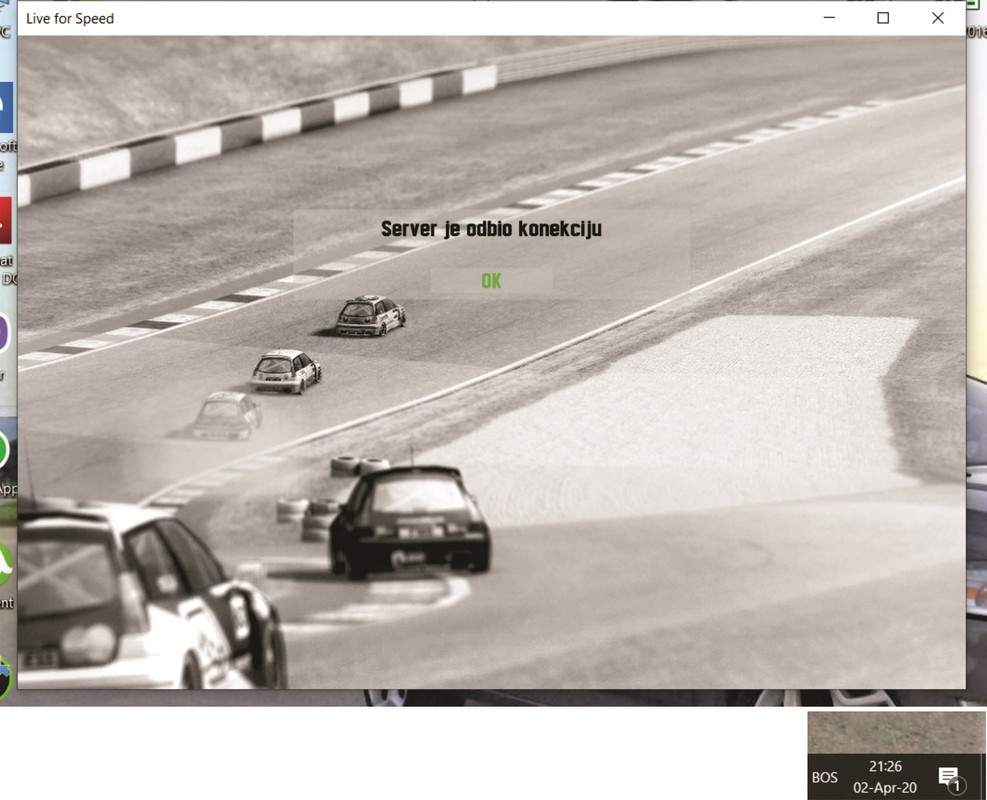Click the date 02-Apr-20 in the tray

point(885,788)
